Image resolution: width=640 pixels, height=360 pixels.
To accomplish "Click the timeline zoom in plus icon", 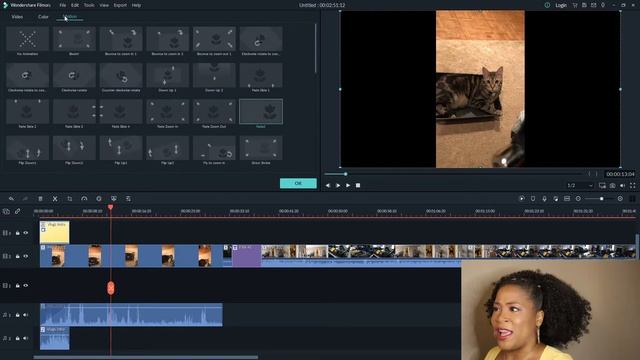I will click(620, 199).
